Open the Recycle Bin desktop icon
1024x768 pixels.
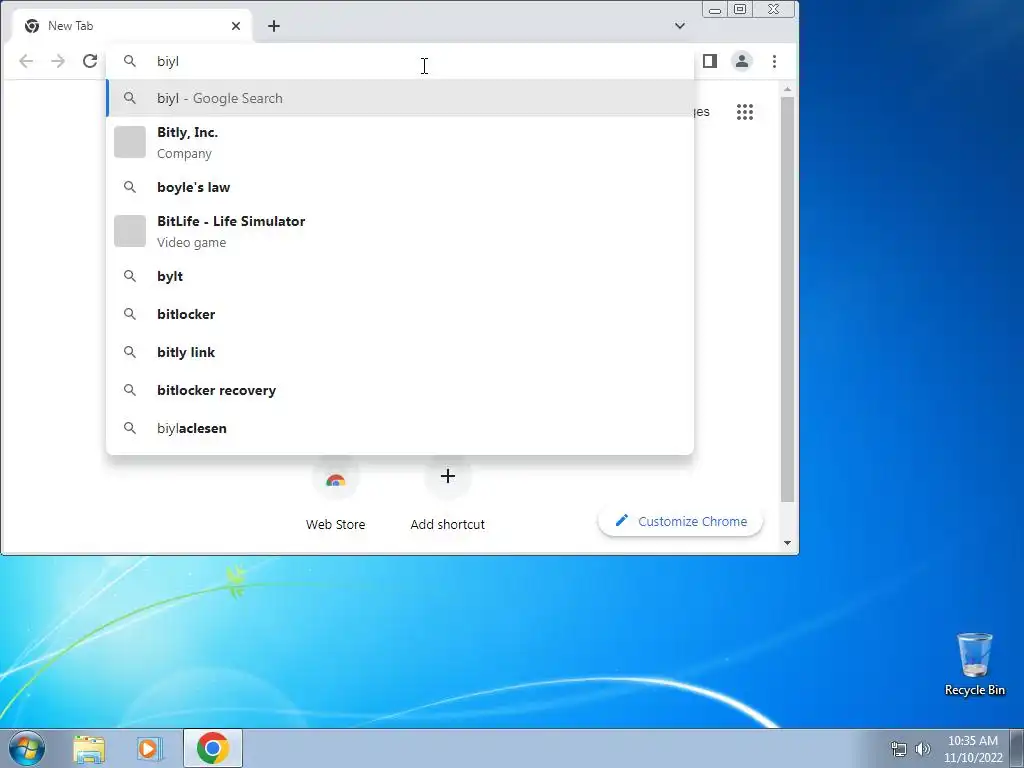[974, 664]
